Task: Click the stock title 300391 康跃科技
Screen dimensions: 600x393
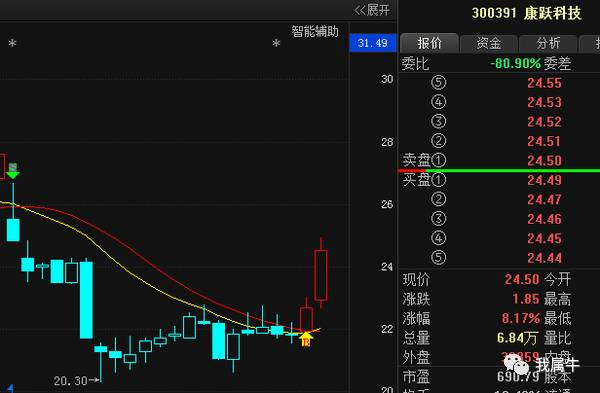Action: (527, 13)
